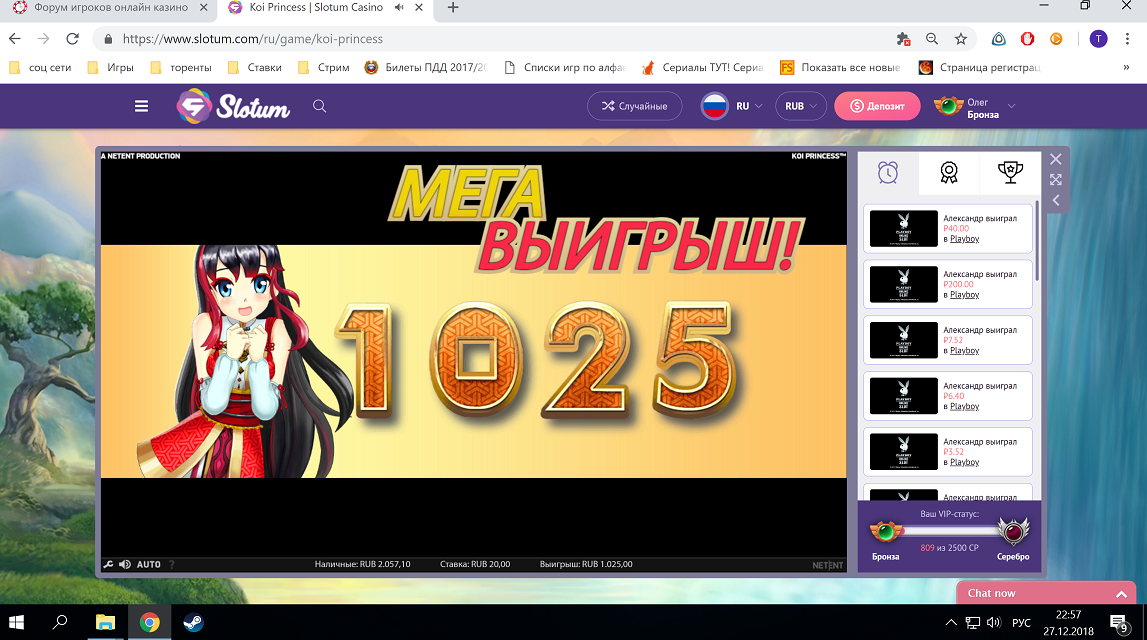Close the Koi Princess tab
This screenshot has width=1147, height=640.
(418, 7)
